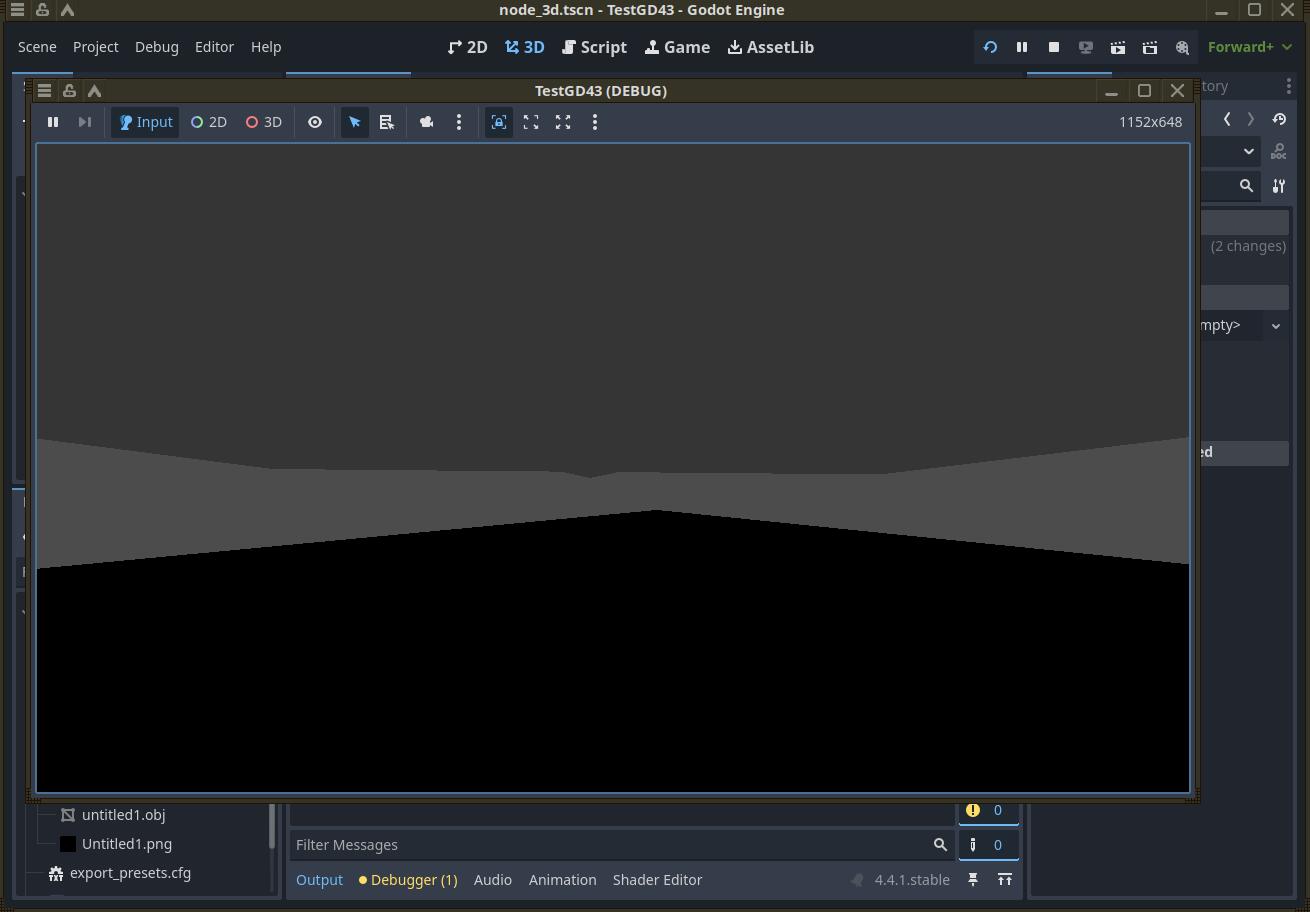Viewport: 1310px width, 912px height.
Task: Open documentation with the DOC icon
Action: [1279, 152]
